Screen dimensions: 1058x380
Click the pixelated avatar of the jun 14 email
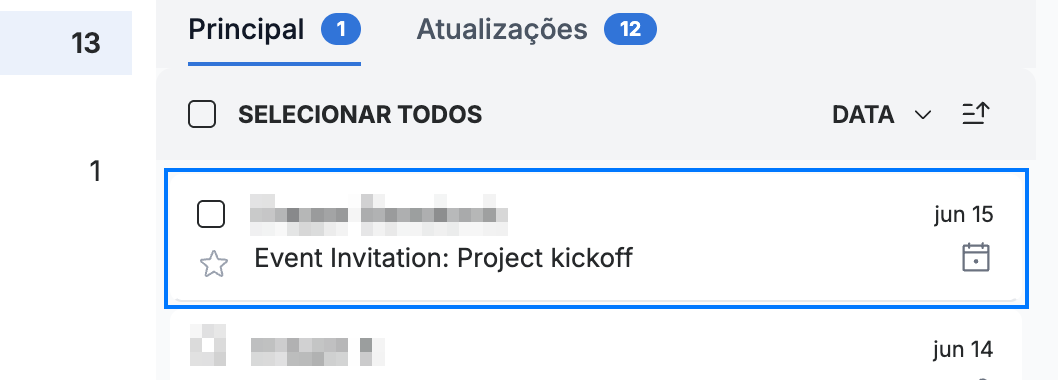207,346
